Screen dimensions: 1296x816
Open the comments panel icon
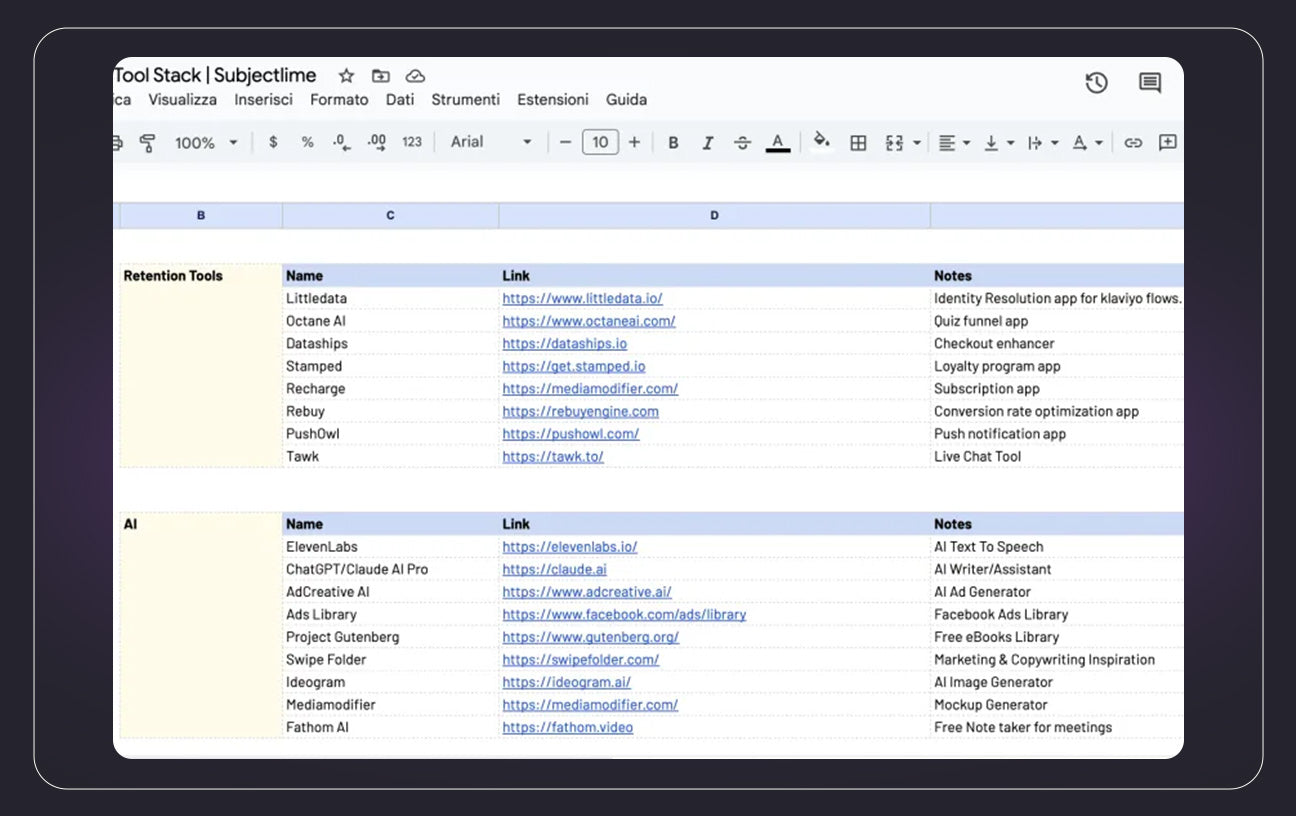tap(1150, 83)
